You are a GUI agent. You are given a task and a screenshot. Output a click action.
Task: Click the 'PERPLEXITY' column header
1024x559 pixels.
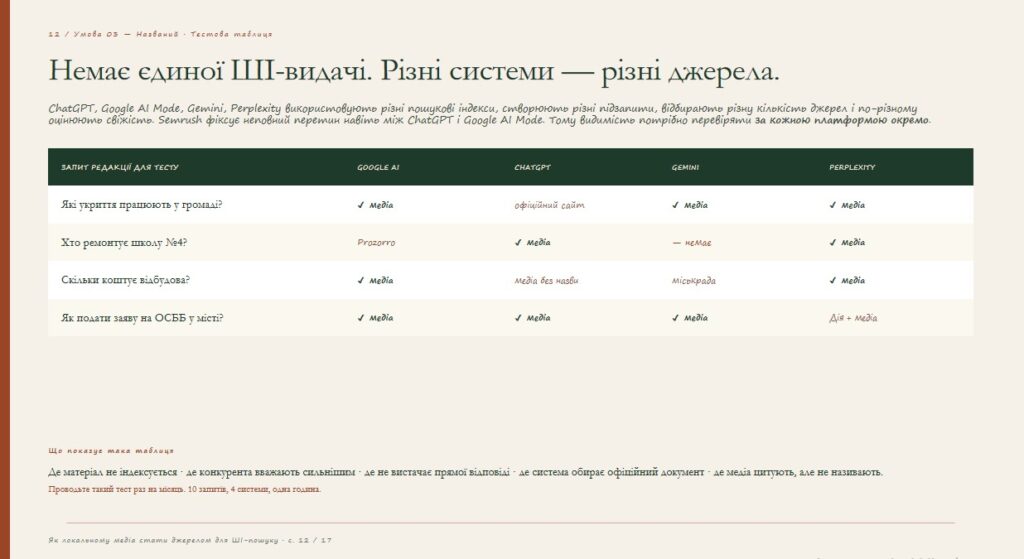[852, 167]
